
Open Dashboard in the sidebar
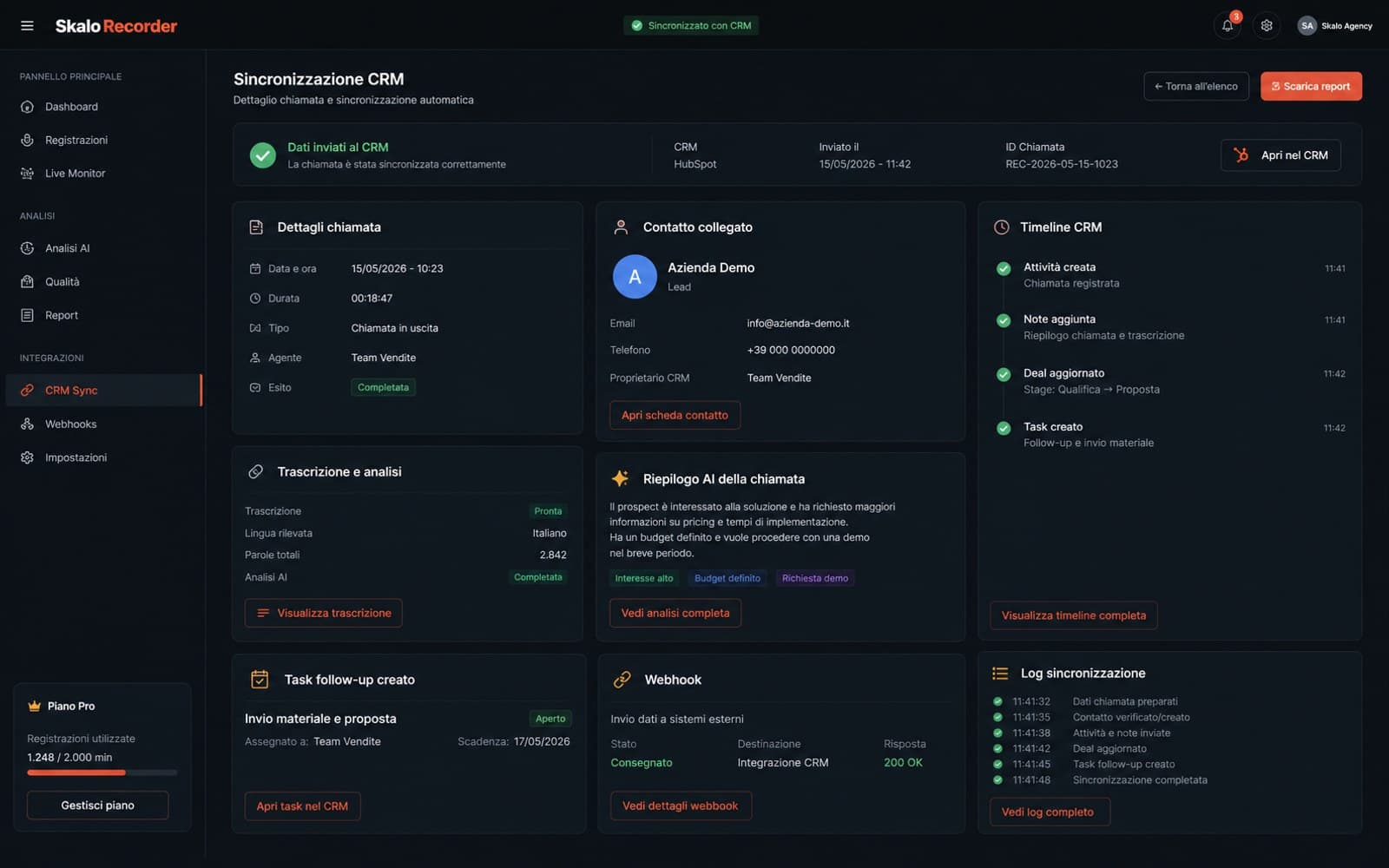(x=103, y=107)
